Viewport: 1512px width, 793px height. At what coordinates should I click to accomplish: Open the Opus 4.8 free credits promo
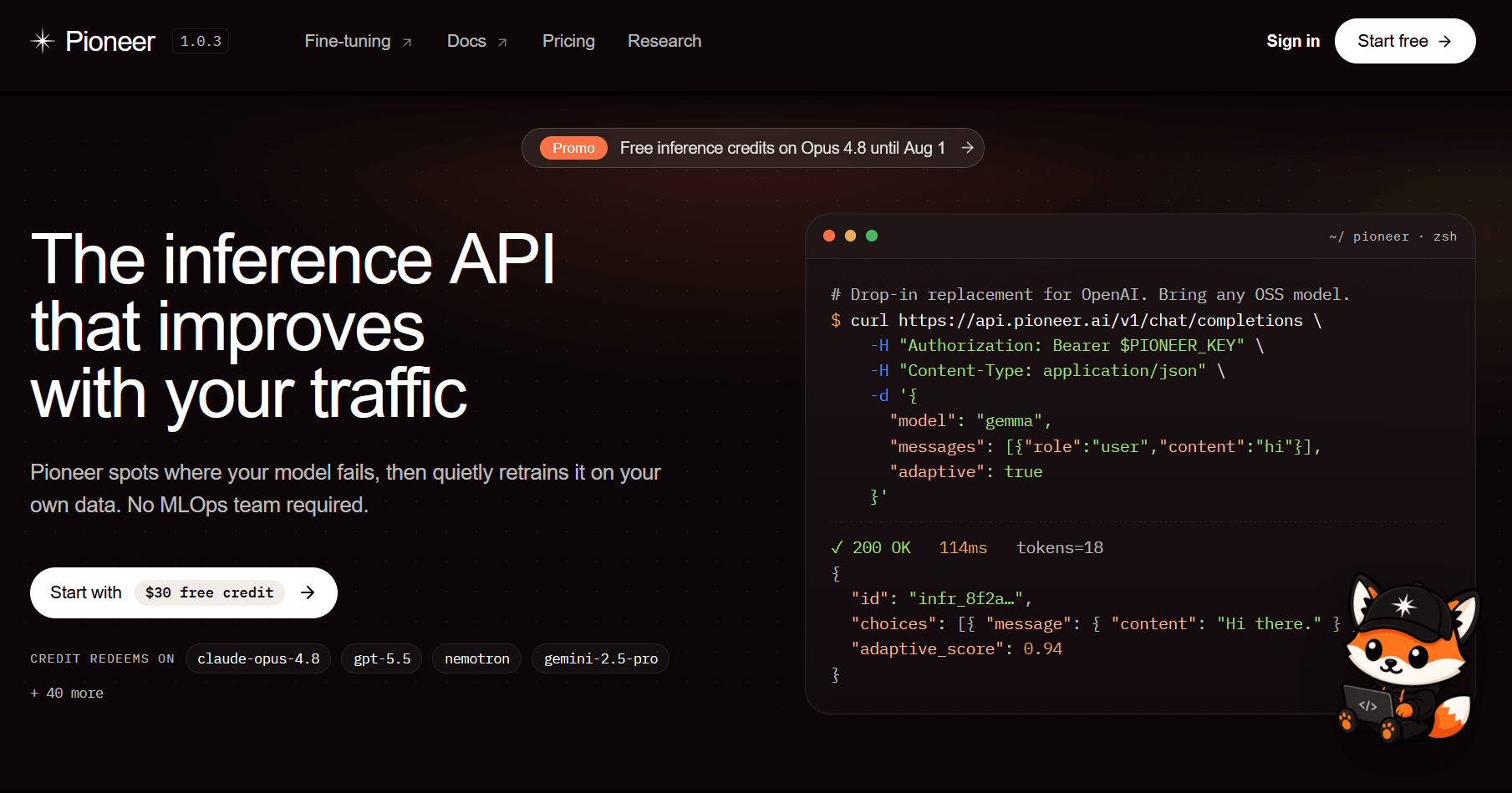pyautogui.click(x=752, y=148)
